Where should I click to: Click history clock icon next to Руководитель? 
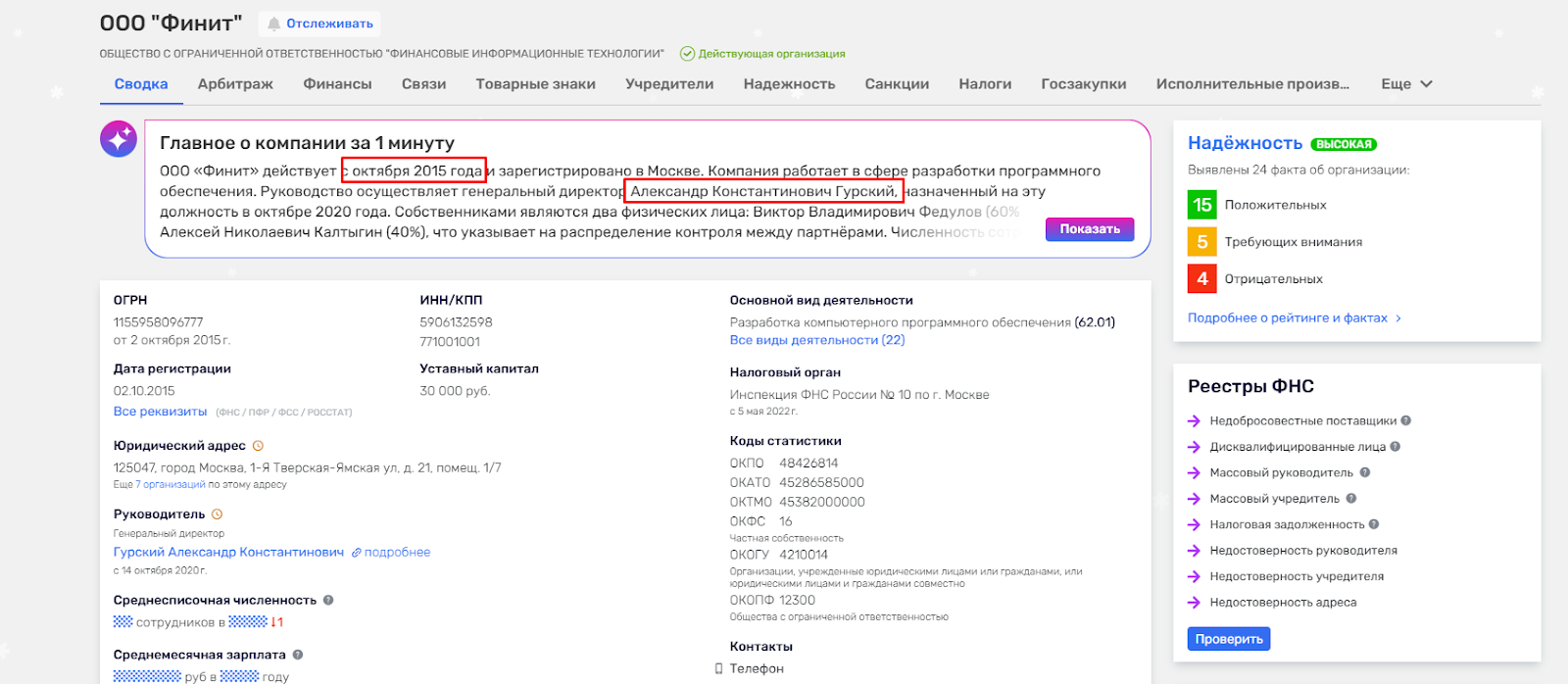pyautogui.click(x=218, y=514)
